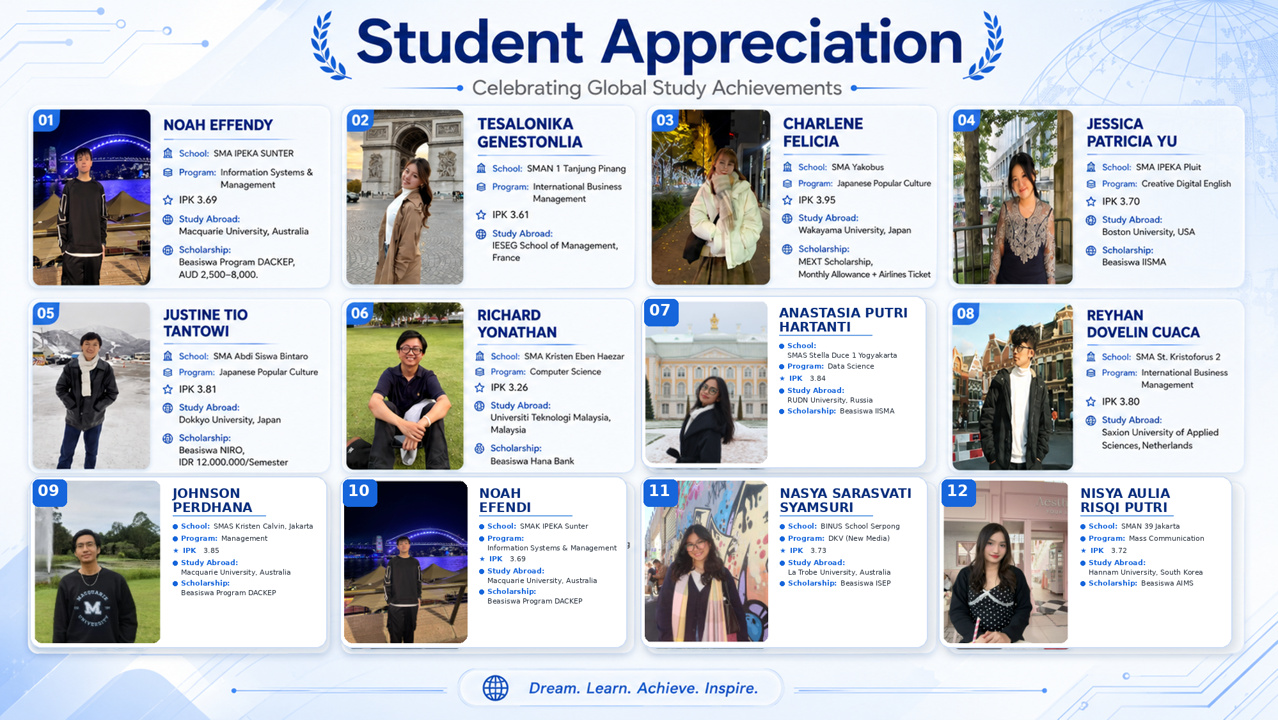Open Justine Tio Tantowi's snowy photo
Viewport: 1278px width, 720px height.
[91, 386]
